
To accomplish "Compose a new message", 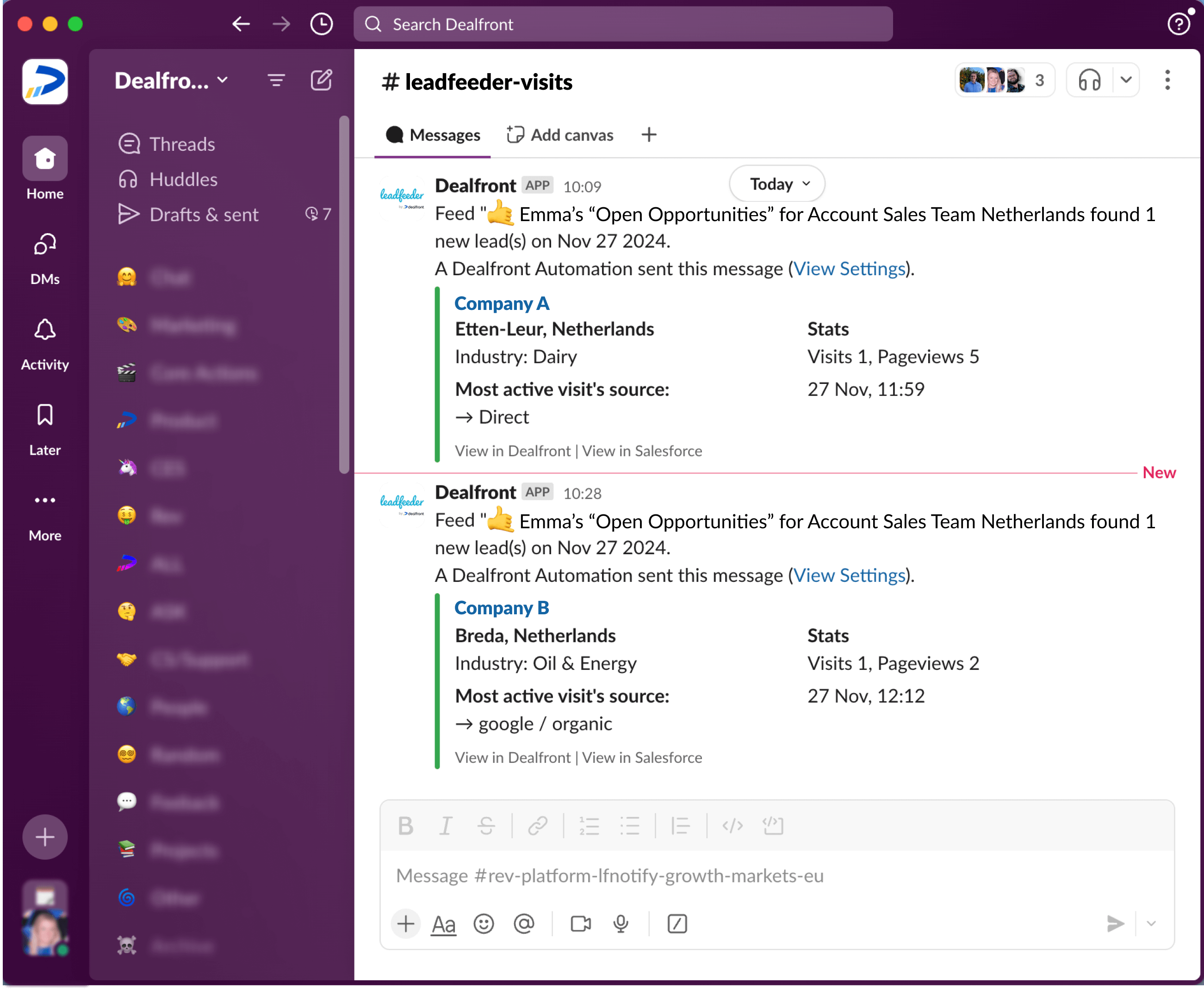I will click(322, 80).
